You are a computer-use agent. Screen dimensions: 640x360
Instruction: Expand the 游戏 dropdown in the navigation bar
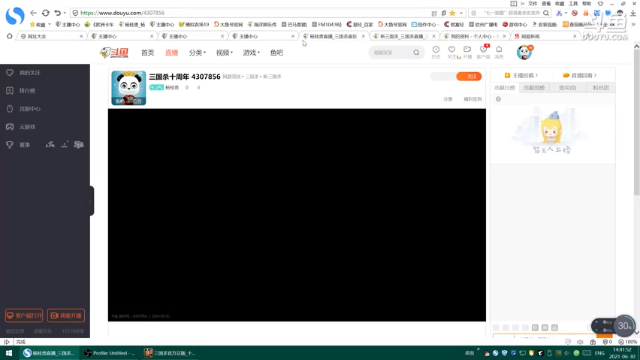coord(251,53)
